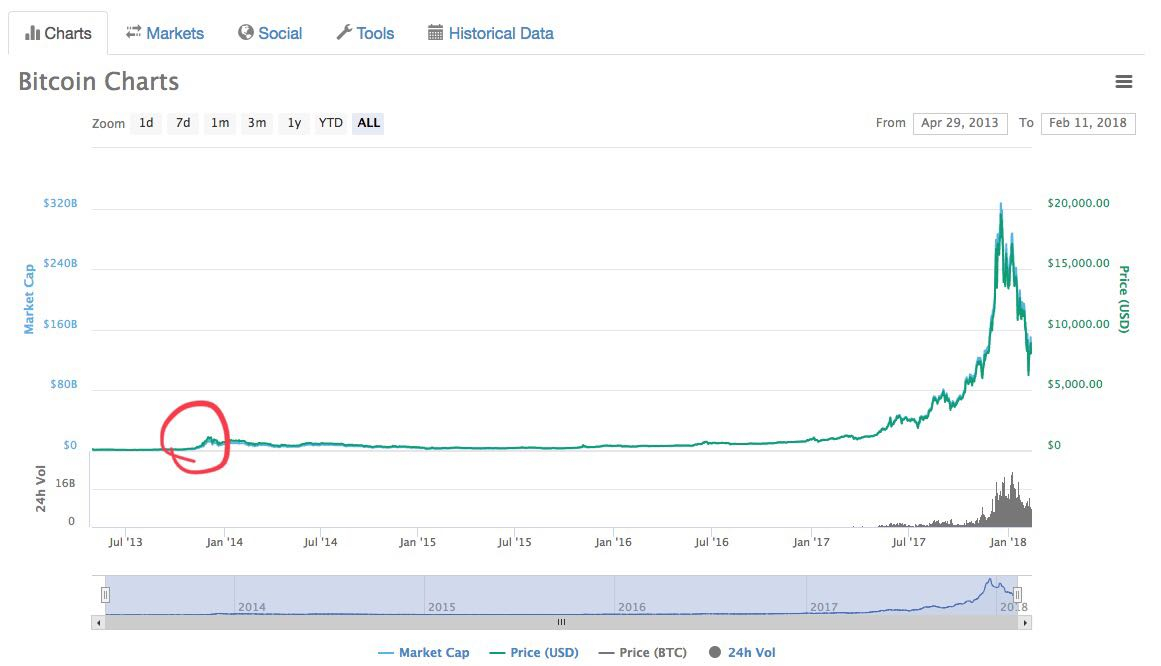Viewport: 1161px width, 666px height.
Task: Click the $20,000.00 price axis label
Action: pyautogui.click(x=1078, y=203)
